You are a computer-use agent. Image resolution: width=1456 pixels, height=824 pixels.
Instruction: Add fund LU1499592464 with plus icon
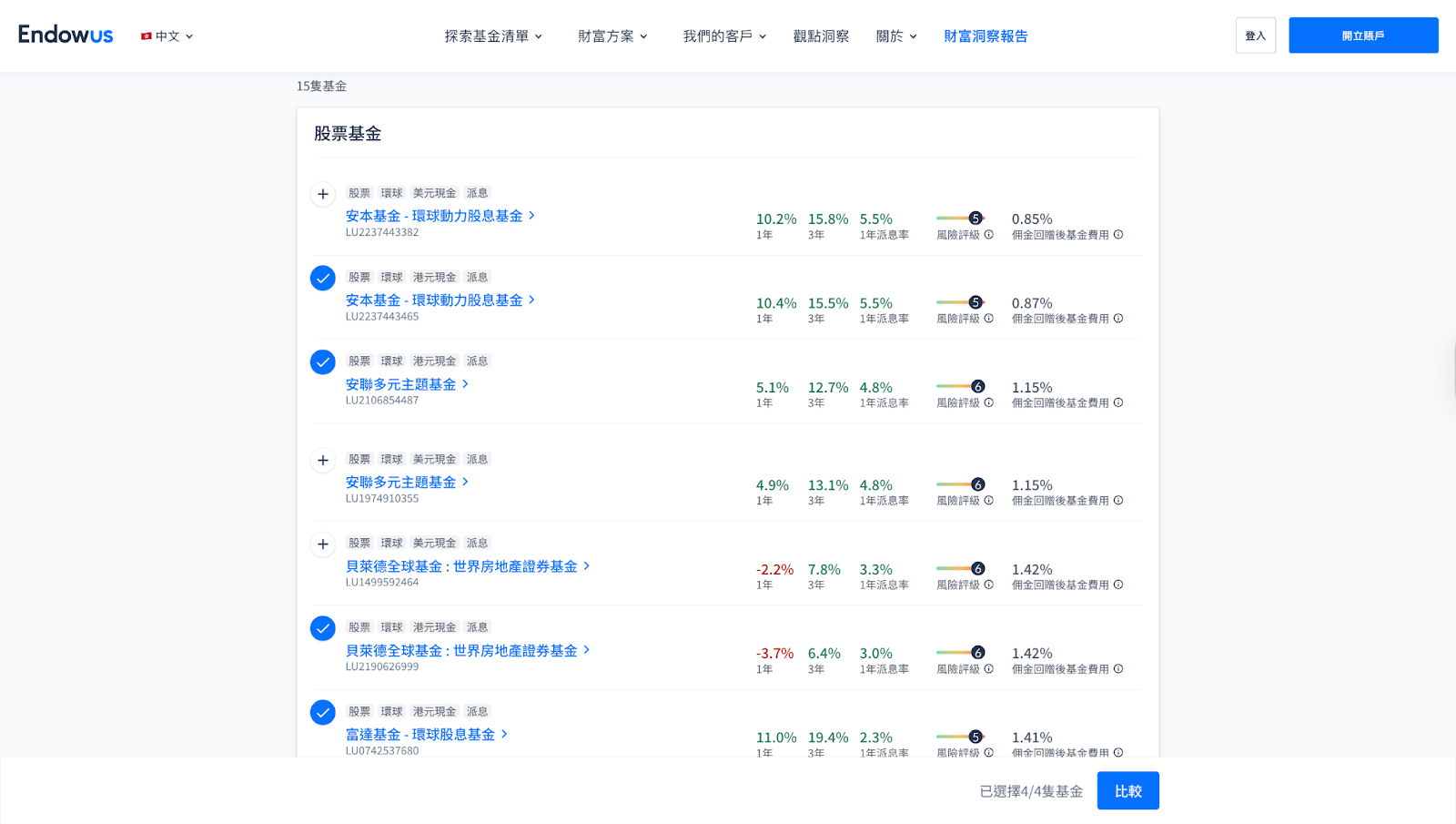pyautogui.click(x=323, y=544)
